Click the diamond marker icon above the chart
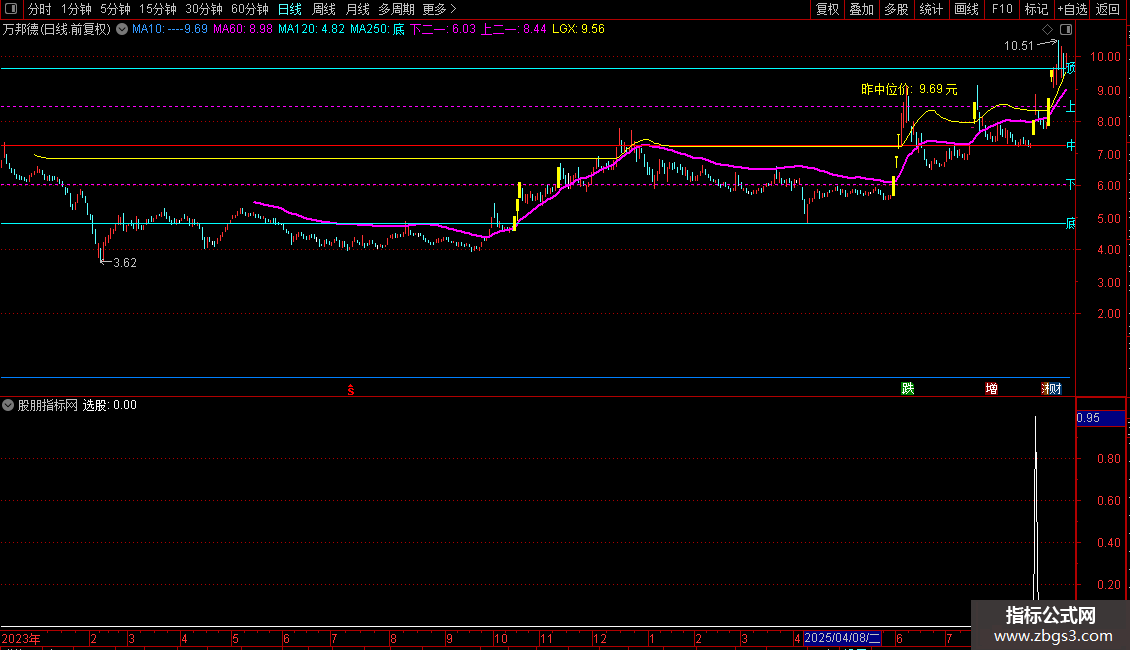The height and width of the screenshot is (650, 1130). (x=1047, y=30)
